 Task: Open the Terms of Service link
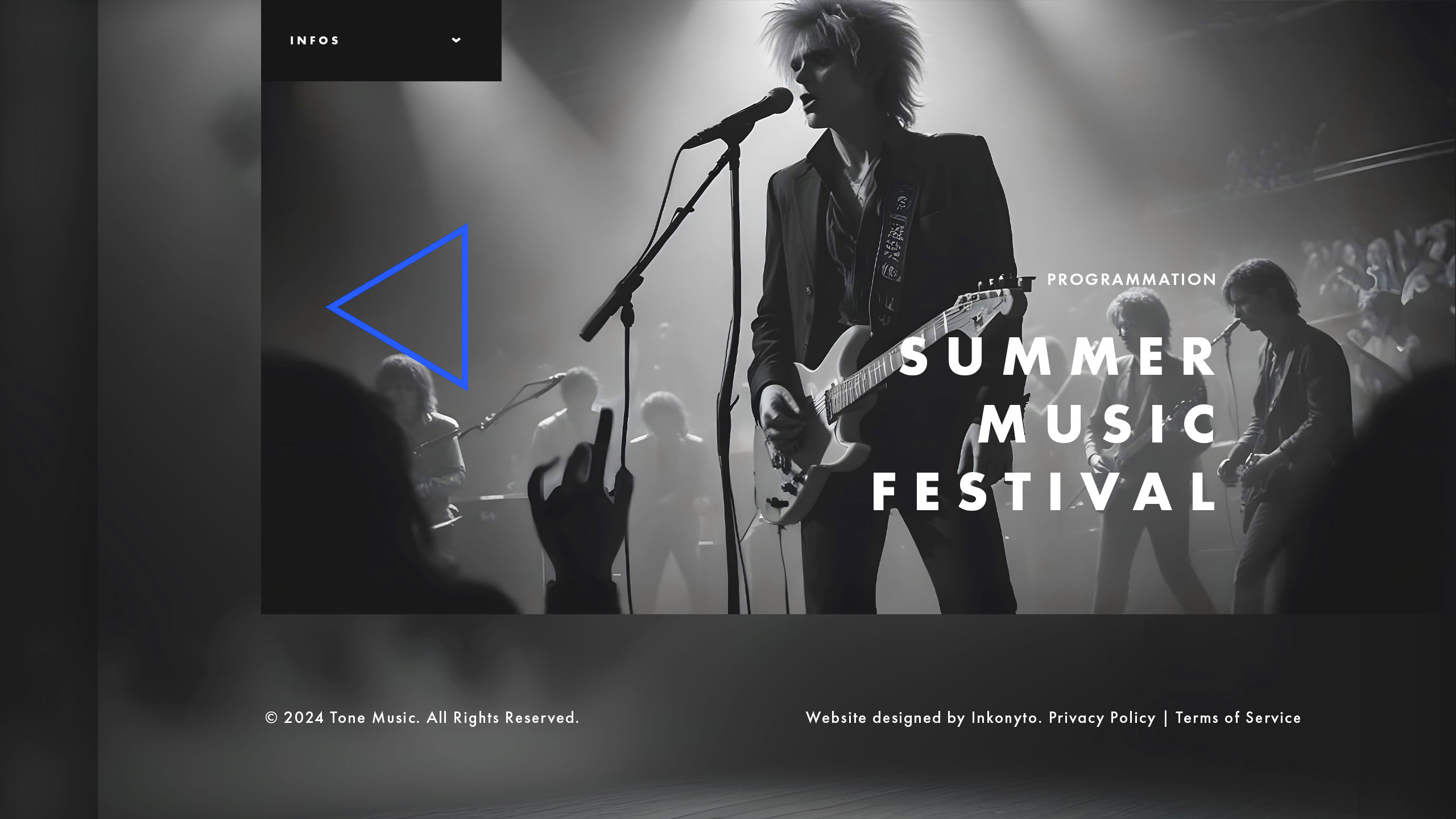(x=1238, y=718)
